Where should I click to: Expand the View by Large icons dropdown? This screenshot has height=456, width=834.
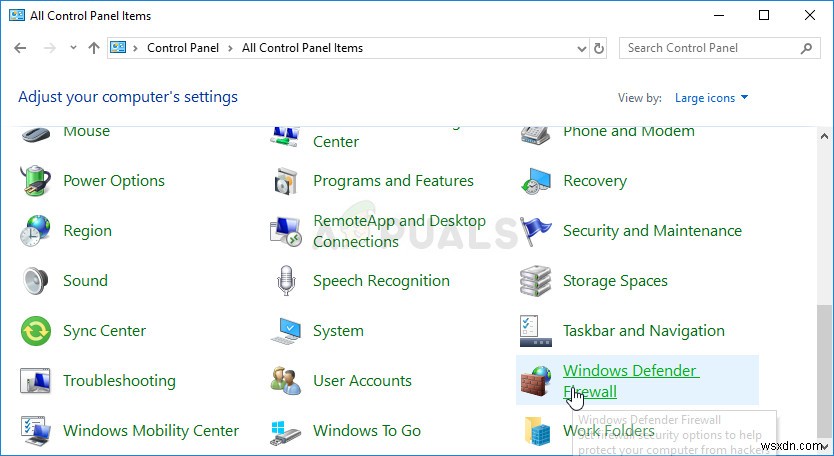coord(710,98)
